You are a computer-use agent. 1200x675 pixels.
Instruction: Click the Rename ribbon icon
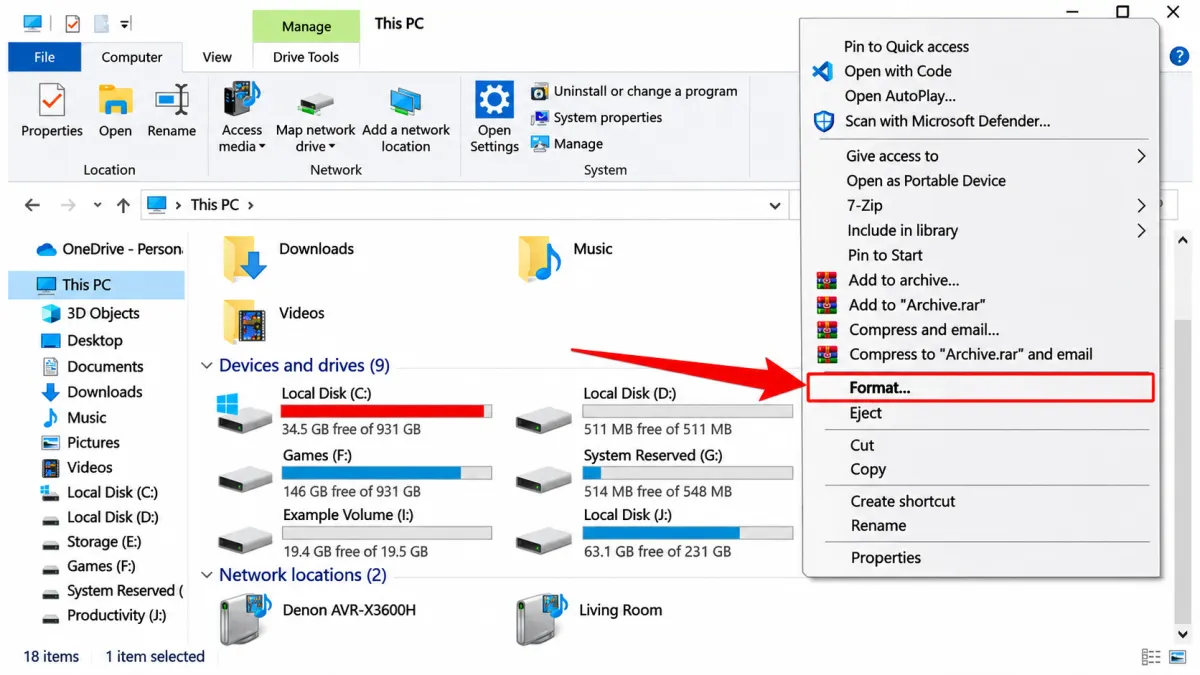172,100
